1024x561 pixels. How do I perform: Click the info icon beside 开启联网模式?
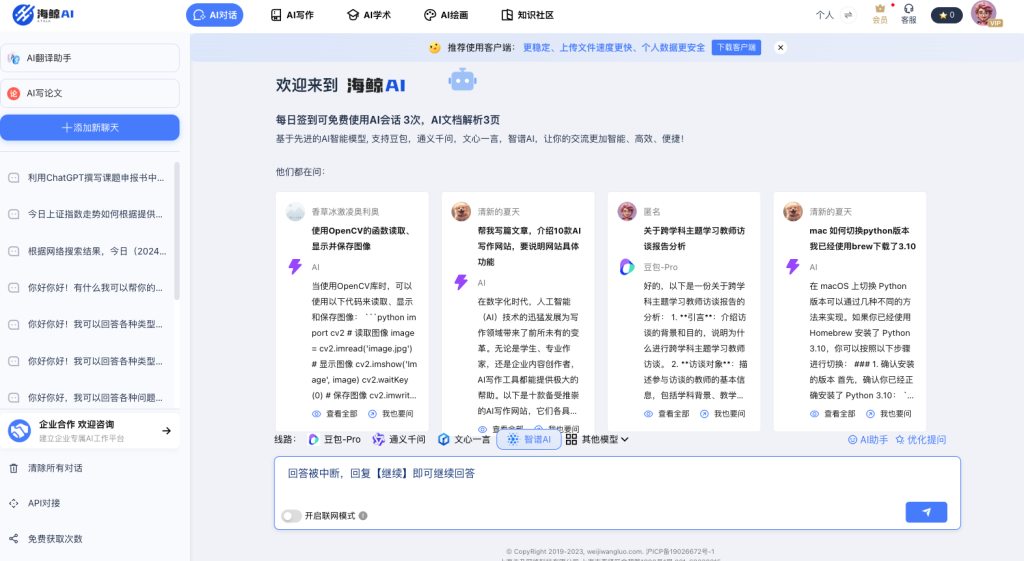pyautogui.click(x=363, y=516)
